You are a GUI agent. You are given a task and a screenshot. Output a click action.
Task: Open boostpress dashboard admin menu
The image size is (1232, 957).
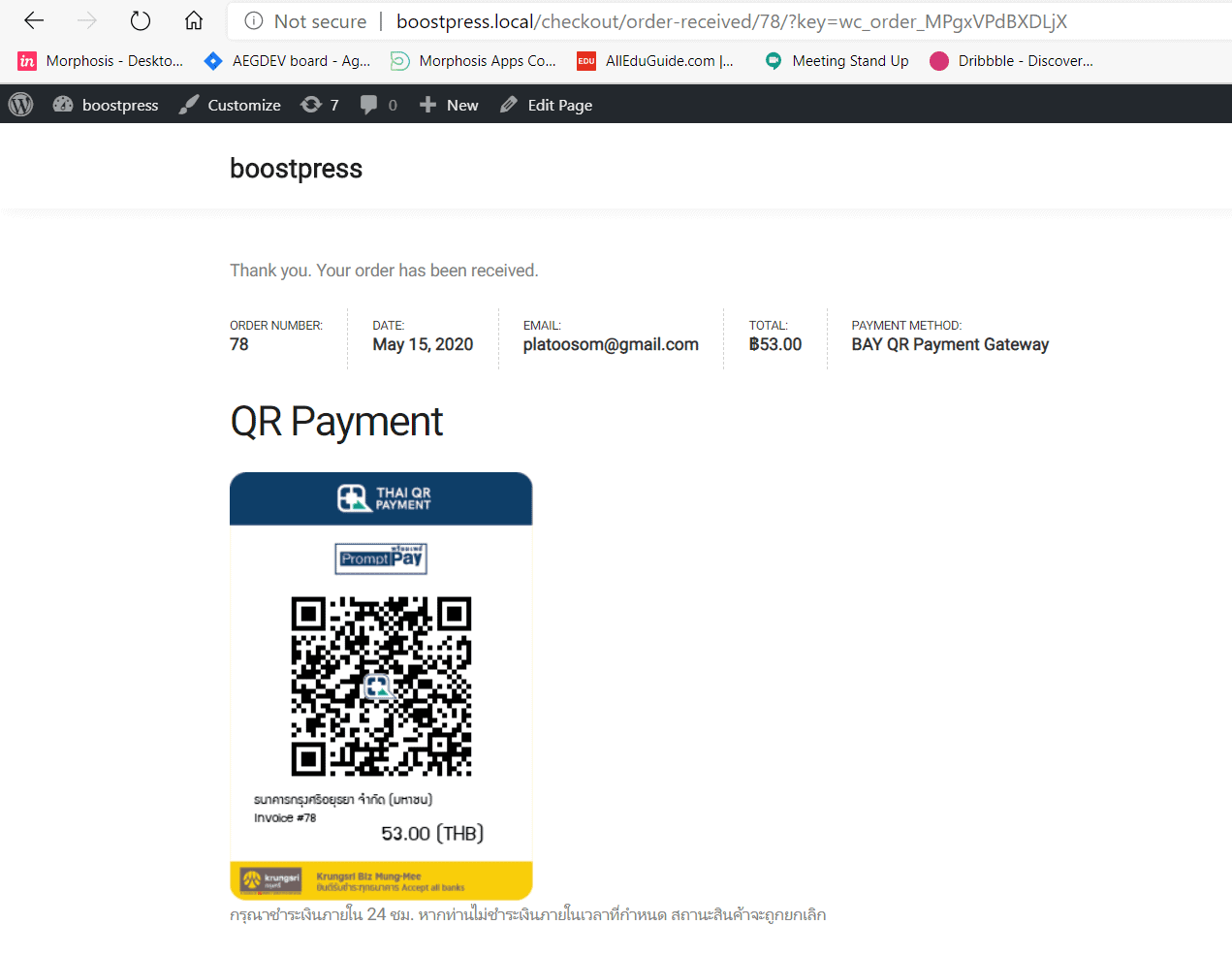pos(106,105)
